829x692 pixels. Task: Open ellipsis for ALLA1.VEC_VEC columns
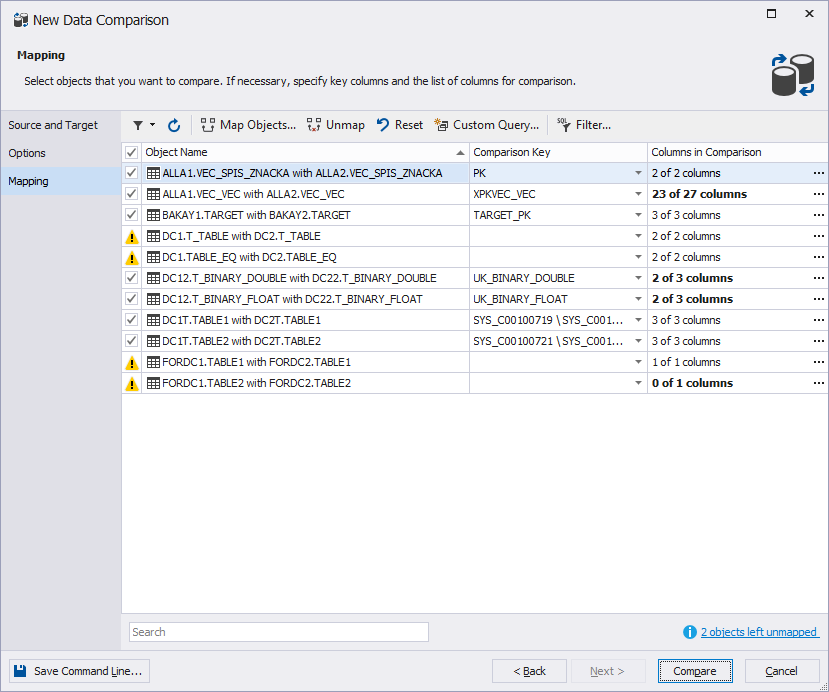tap(818, 194)
